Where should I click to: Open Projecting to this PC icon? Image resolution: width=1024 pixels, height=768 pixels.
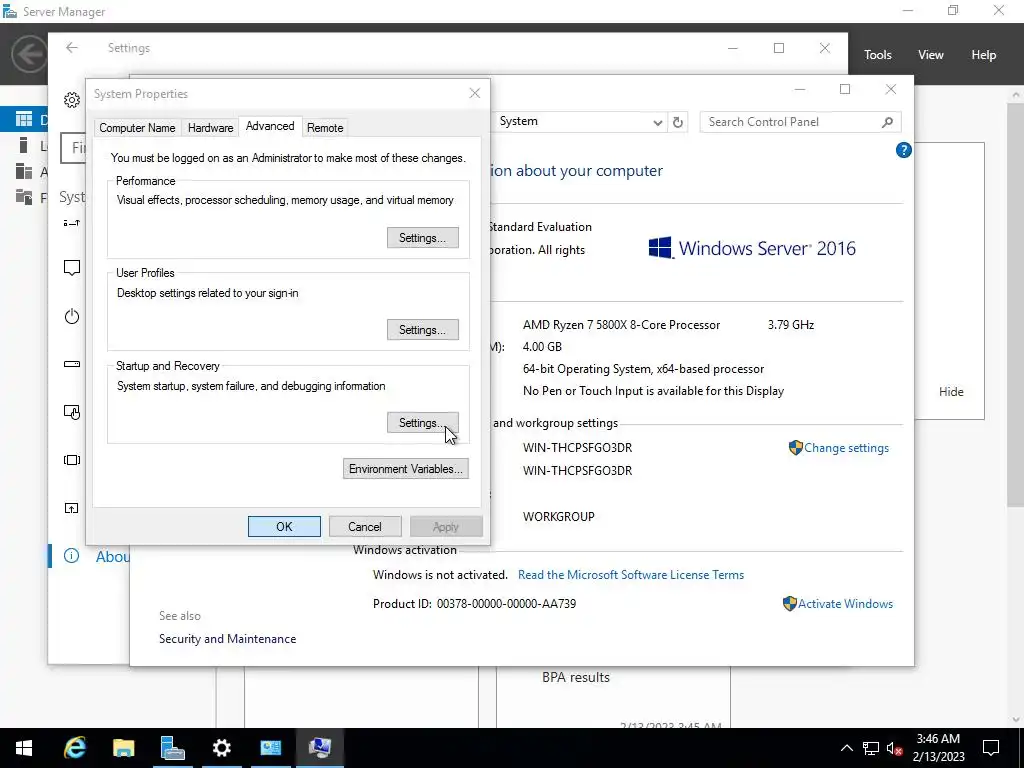point(72,508)
